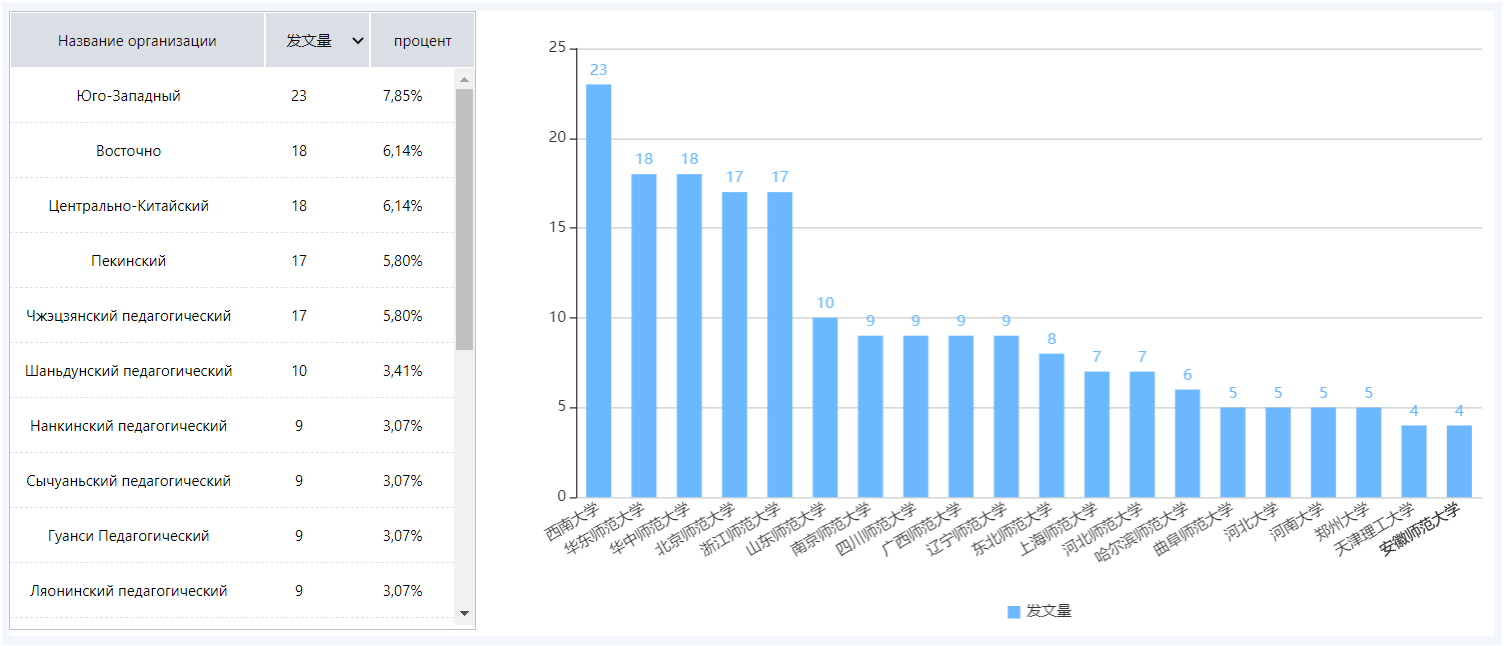Click the 发文量 column header text
This screenshot has height=646, width=1506.
tap(308, 41)
